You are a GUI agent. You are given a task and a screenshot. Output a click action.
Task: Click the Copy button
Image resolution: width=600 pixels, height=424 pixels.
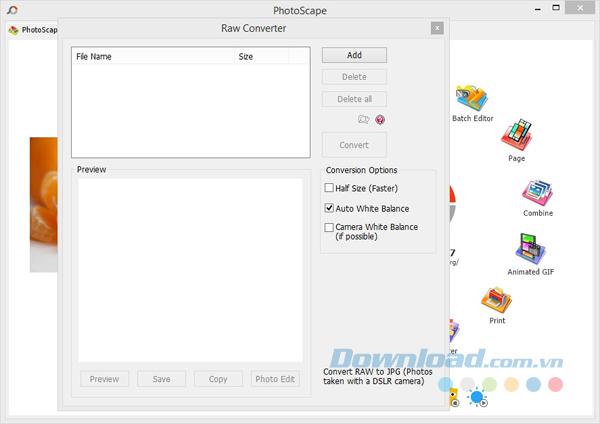pos(218,379)
